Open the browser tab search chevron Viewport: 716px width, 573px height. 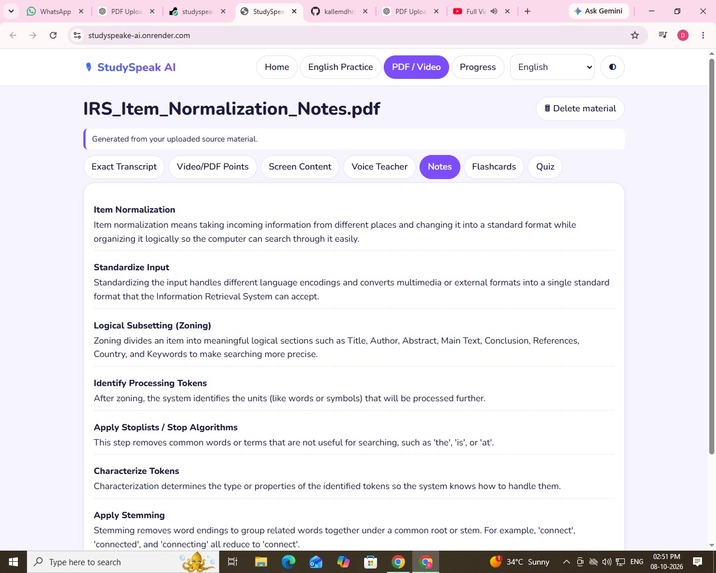(11, 11)
